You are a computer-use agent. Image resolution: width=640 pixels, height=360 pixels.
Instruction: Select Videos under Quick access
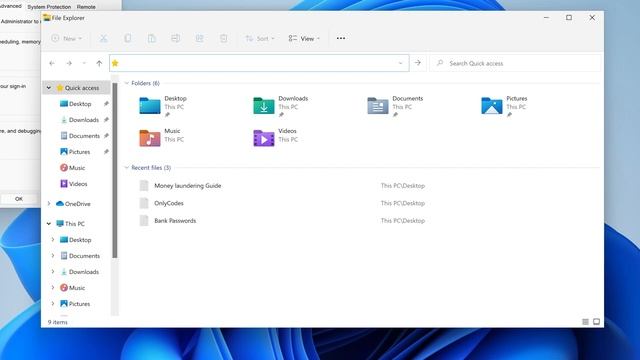[x=74, y=184]
